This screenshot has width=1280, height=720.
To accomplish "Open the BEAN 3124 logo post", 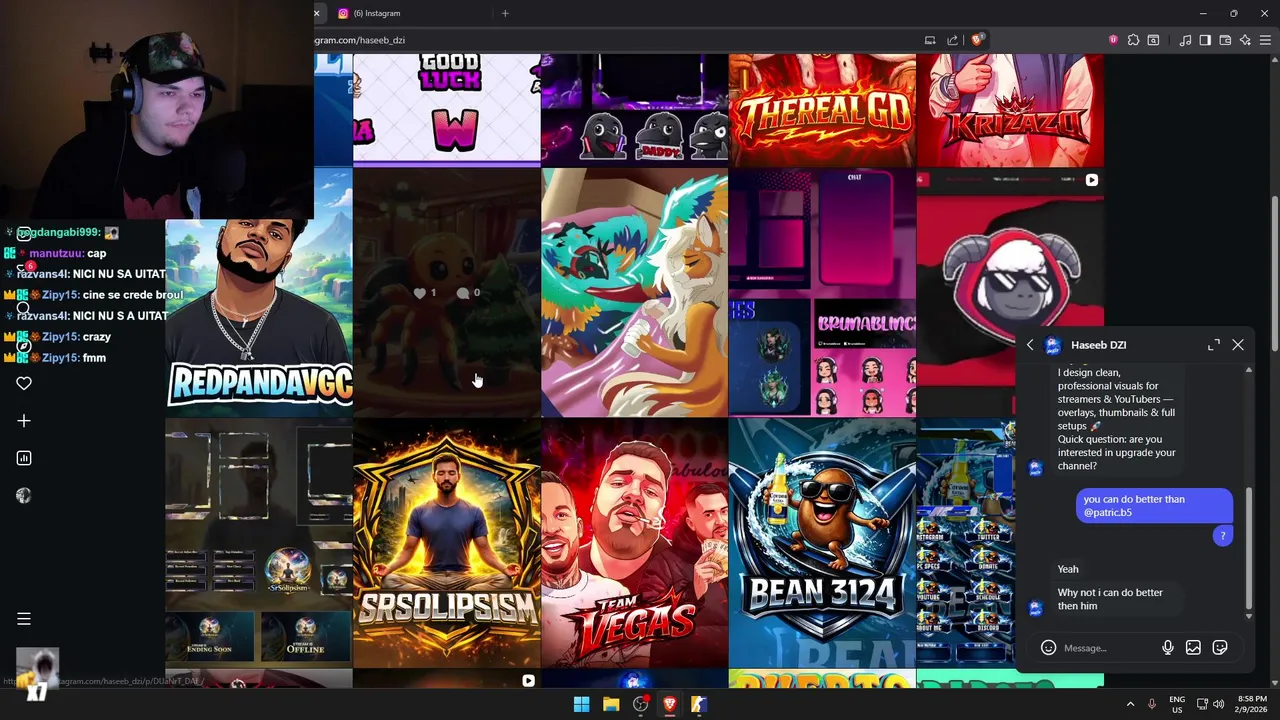I will pyautogui.click(x=822, y=543).
